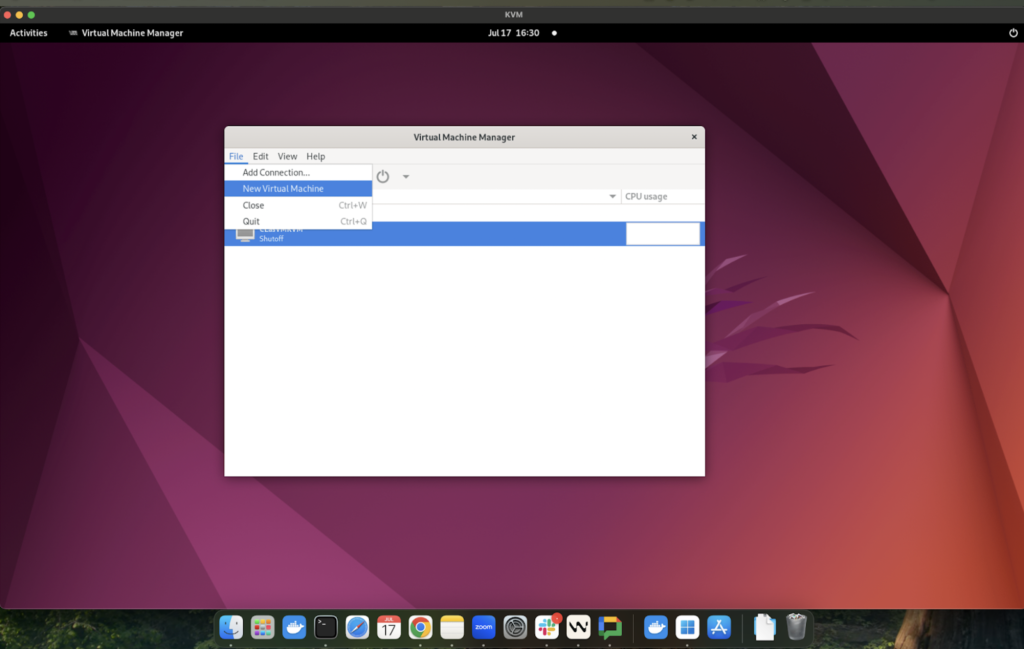The height and width of the screenshot is (649, 1024).
Task: Open the black W app icon in dock
Action: tap(578, 627)
